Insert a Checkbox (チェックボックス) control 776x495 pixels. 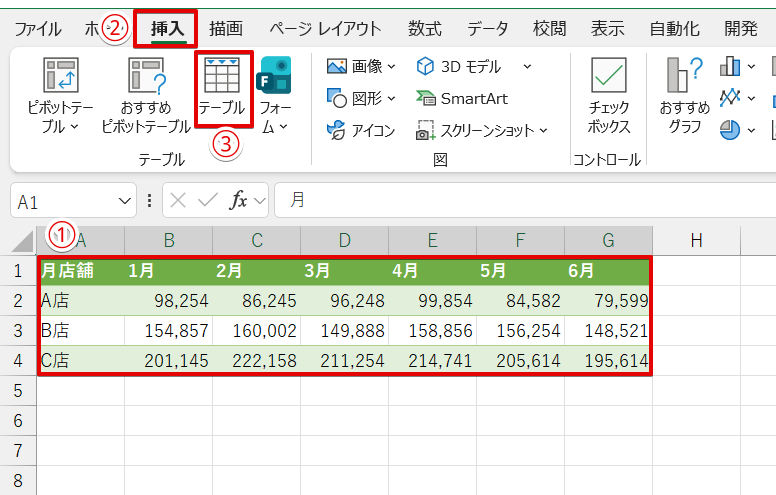[609, 94]
